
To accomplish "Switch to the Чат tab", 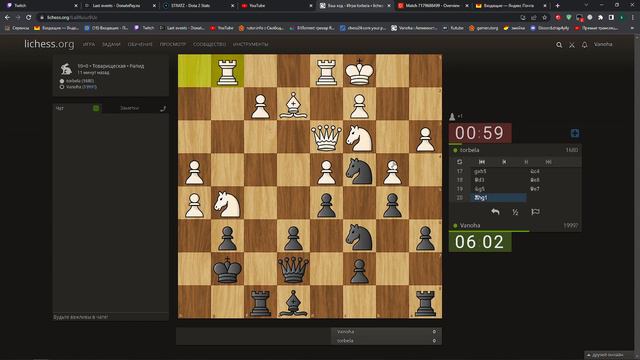I will tap(60, 108).
